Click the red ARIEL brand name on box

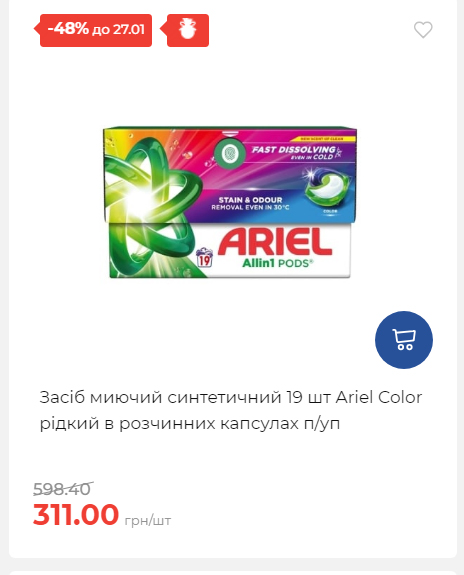275,241
